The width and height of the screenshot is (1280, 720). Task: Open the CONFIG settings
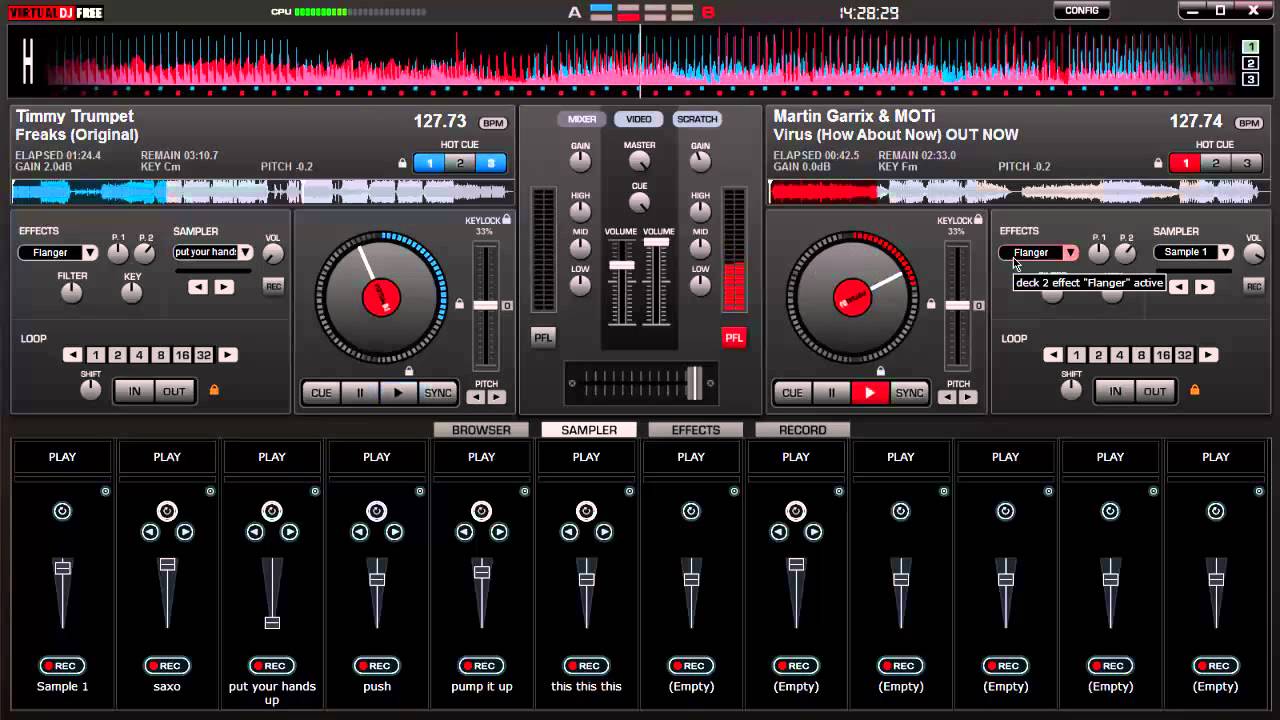click(1082, 11)
